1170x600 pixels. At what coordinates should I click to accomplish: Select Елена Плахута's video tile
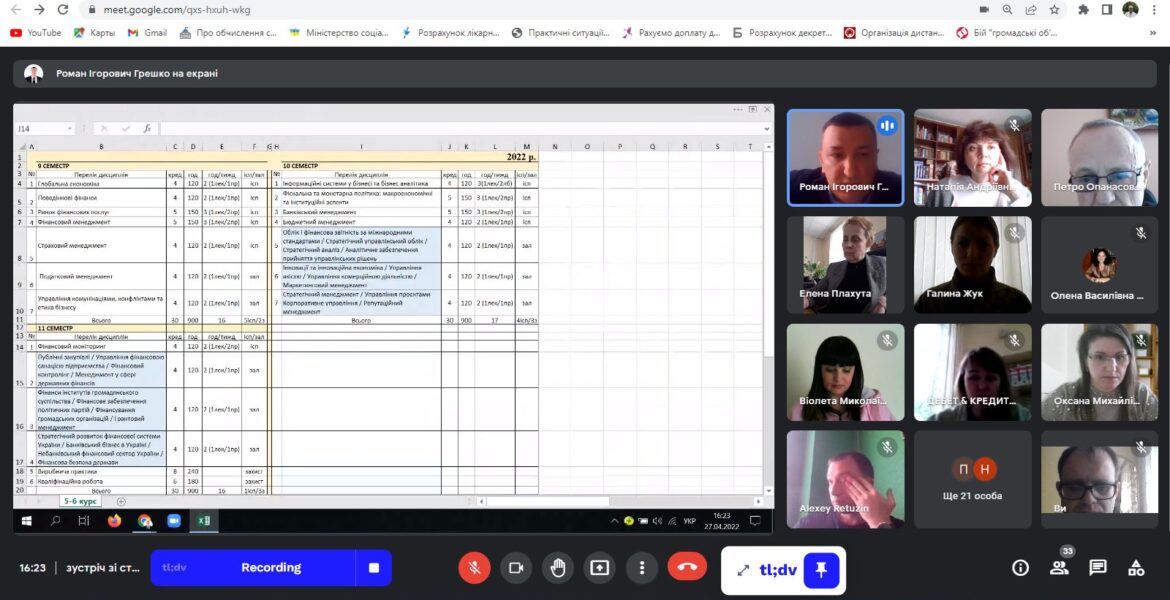click(x=845, y=265)
